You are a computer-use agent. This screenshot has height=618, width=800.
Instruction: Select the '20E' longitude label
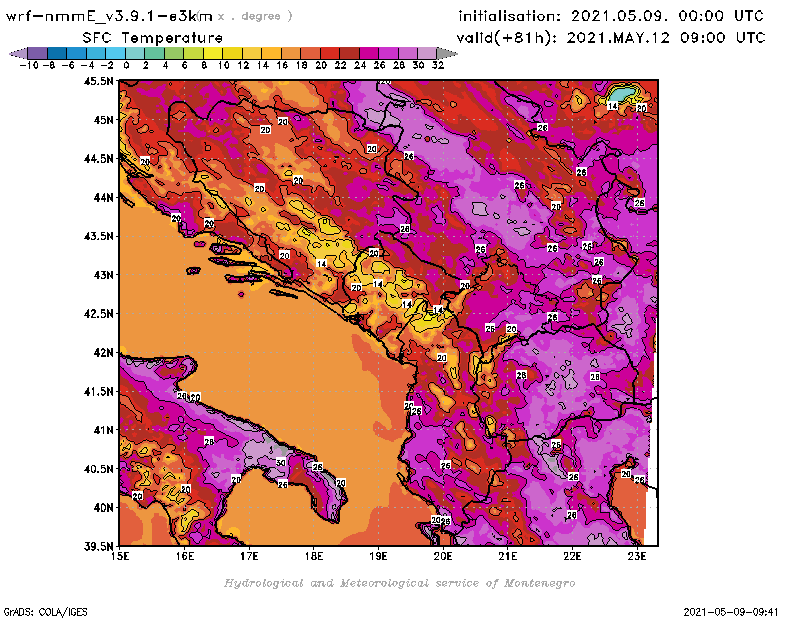(443, 556)
